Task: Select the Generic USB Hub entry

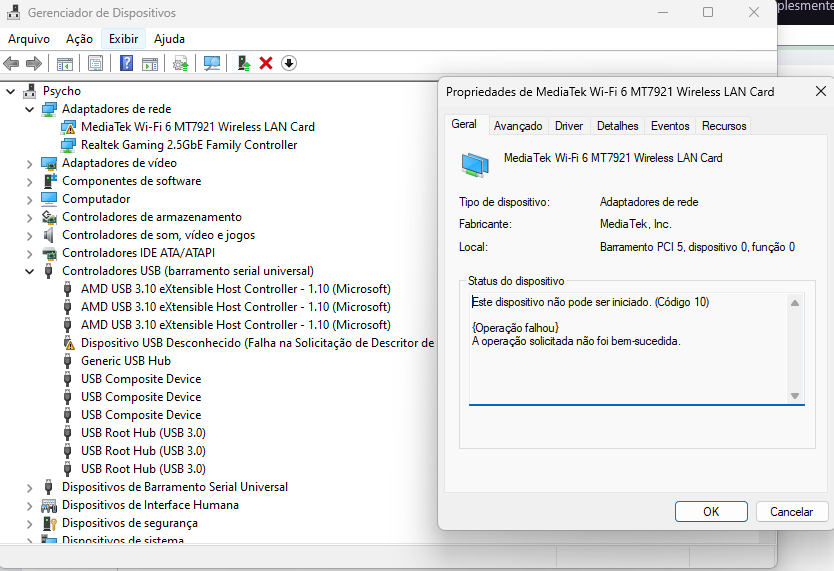Action: 126,361
